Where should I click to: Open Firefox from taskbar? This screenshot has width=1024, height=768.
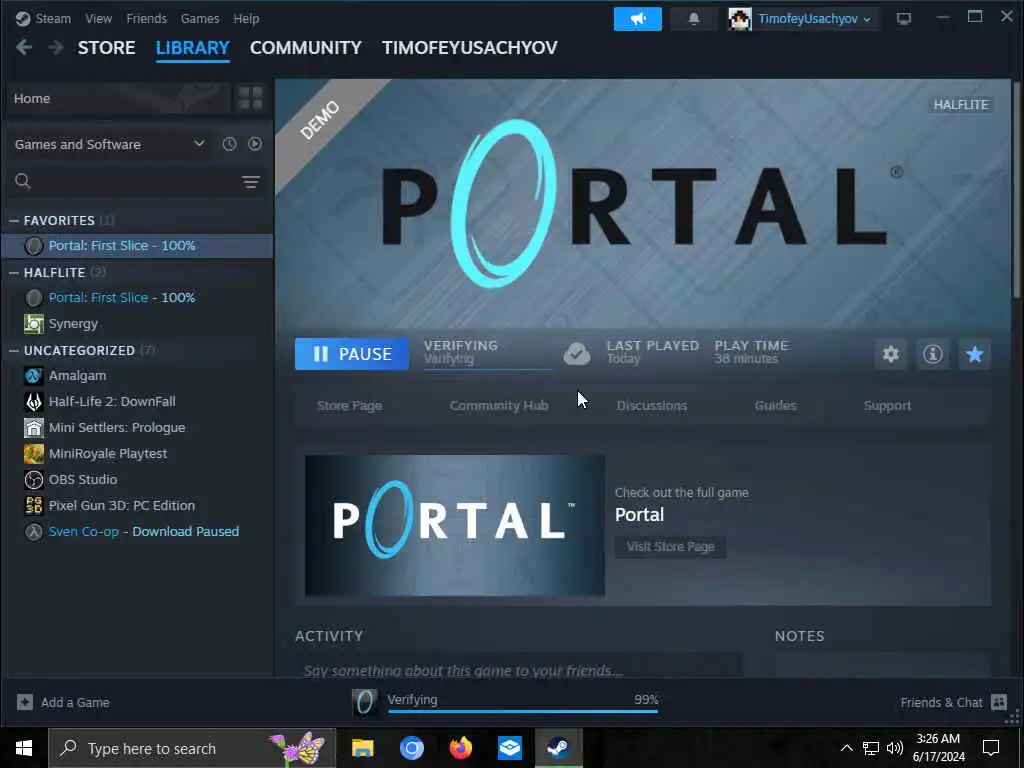[460, 748]
